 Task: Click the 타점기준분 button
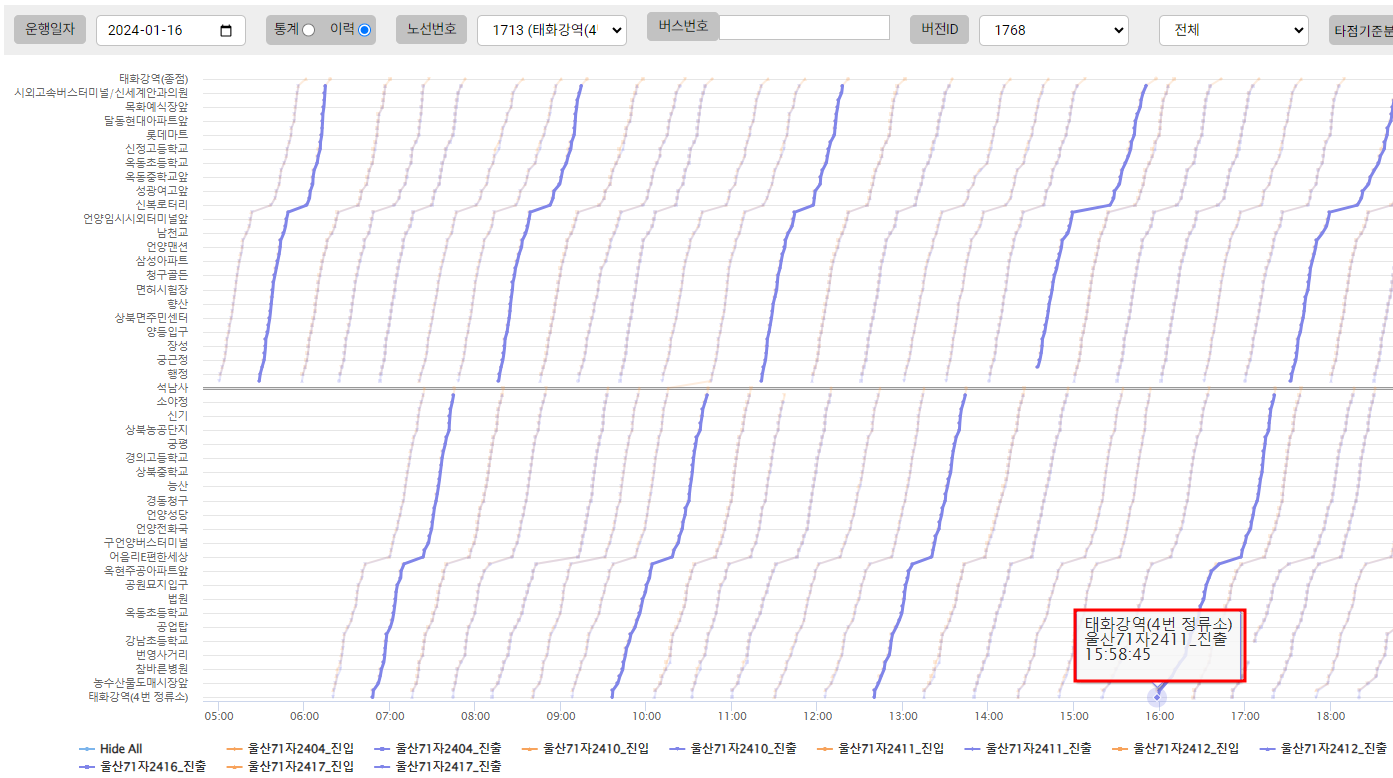coord(1362,30)
